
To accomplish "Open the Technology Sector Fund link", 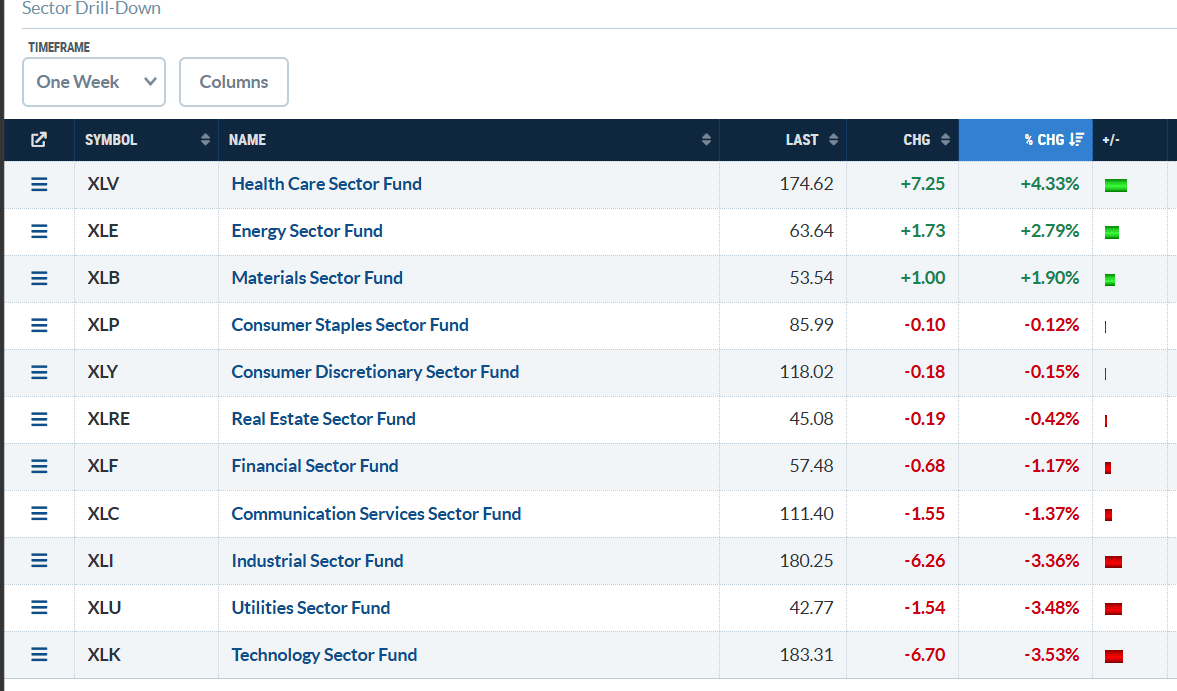I will (x=324, y=655).
